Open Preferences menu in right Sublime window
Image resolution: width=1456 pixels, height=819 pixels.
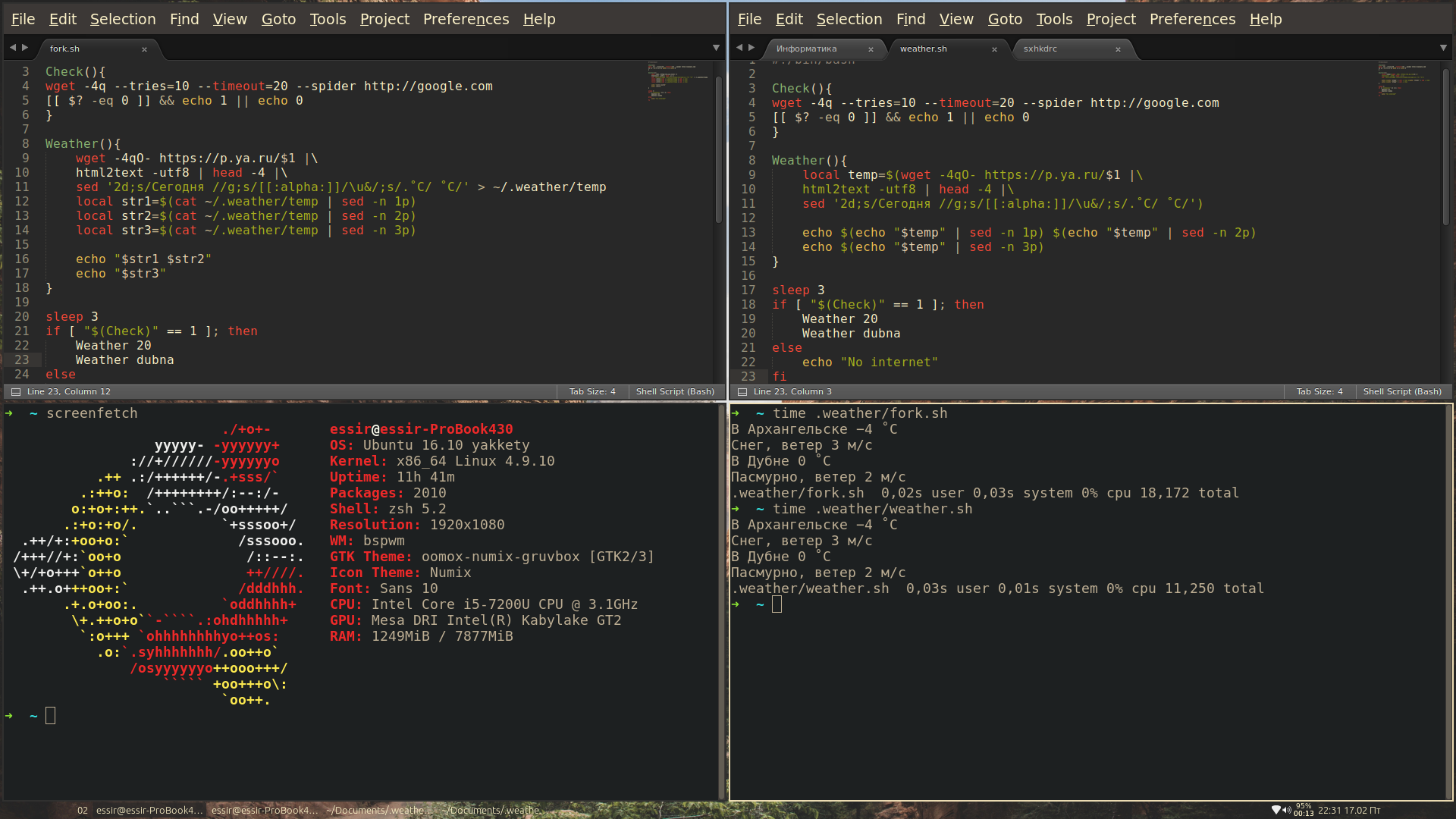click(1192, 19)
